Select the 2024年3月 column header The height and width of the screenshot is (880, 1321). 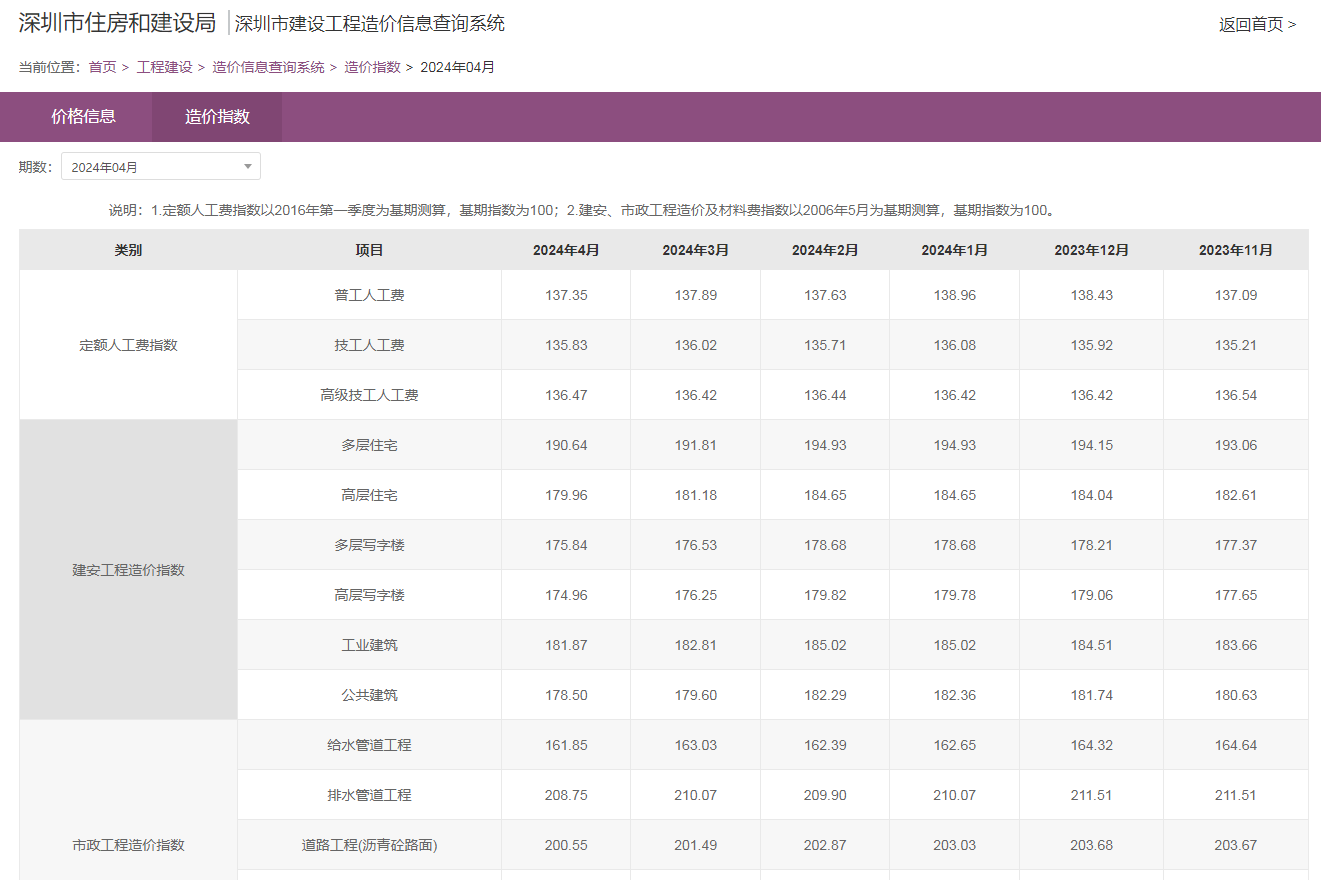[695, 250]
